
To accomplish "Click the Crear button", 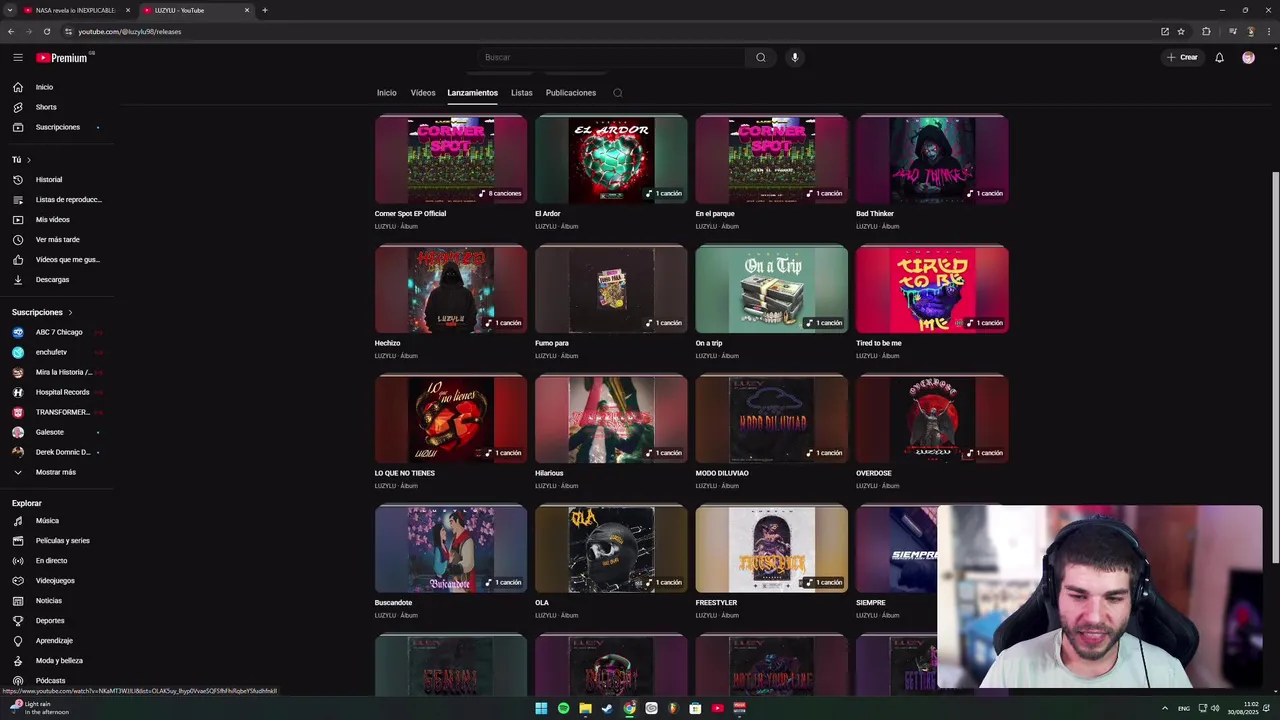I will click(x=1182, y=58).
